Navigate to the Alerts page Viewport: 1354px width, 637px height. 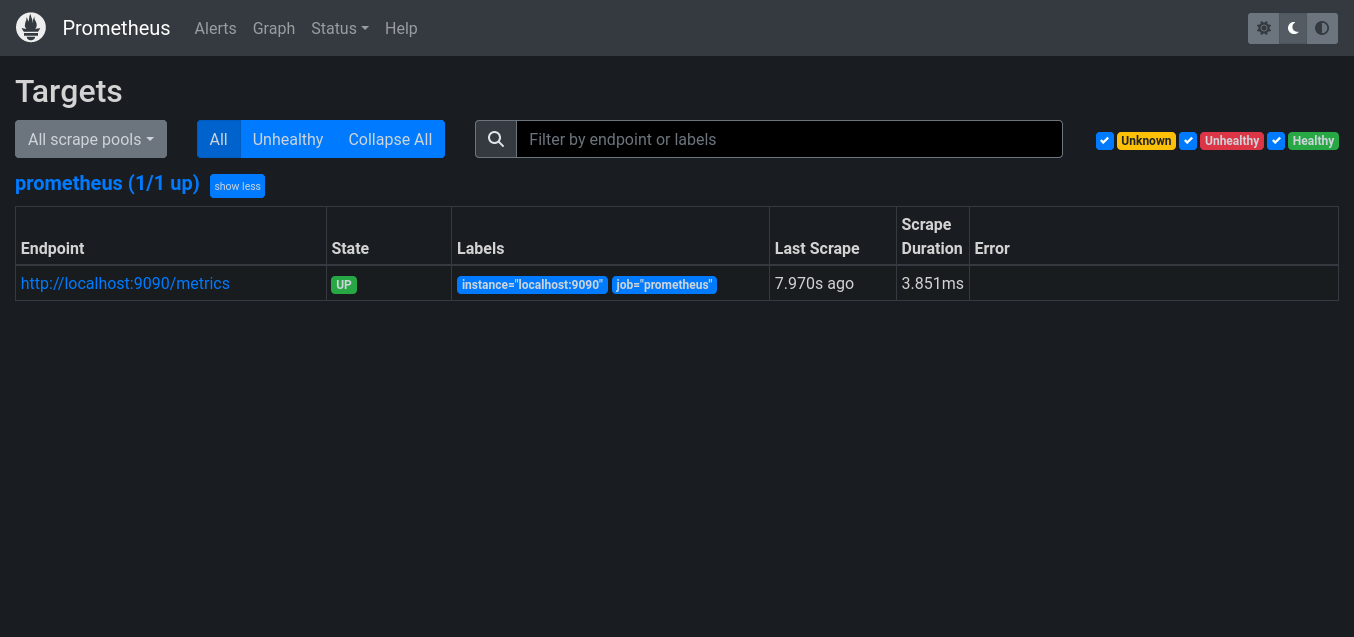[x=215, y=28]
